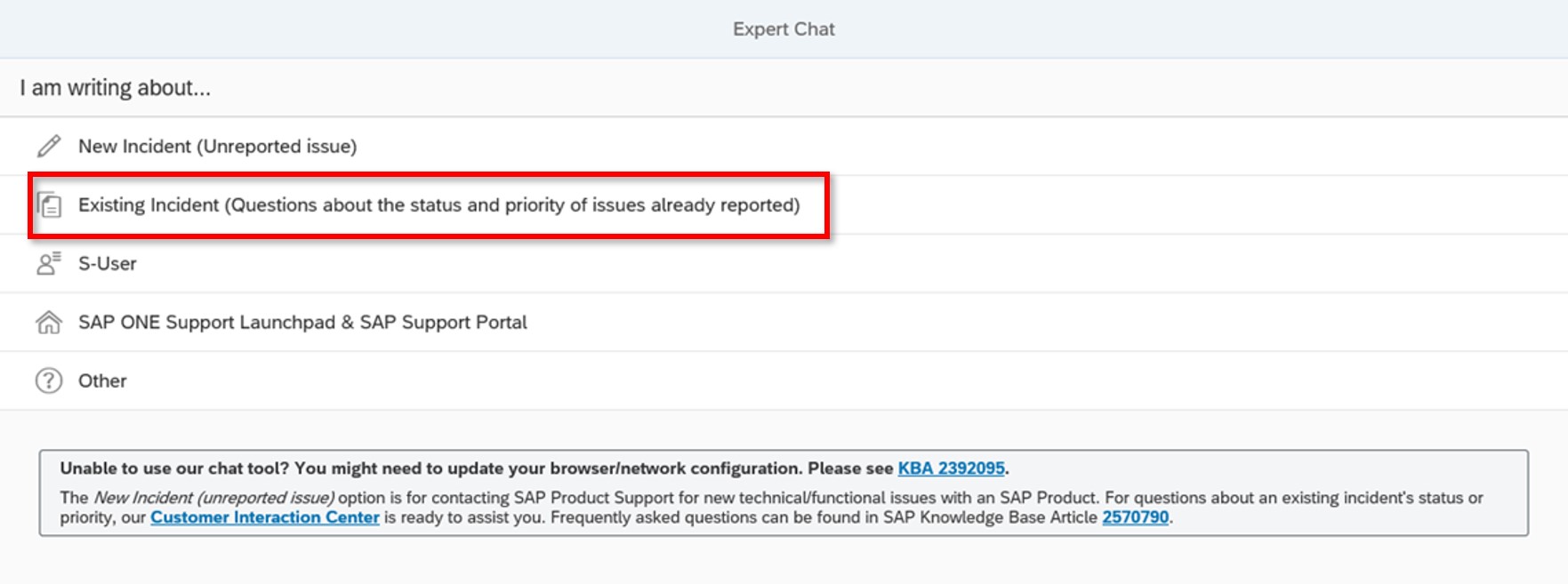The height and width of the screenshot is (584, 1568).
Task: Open Knowledge Base Article 2570790 link
Action: [x=1135, y=517]
